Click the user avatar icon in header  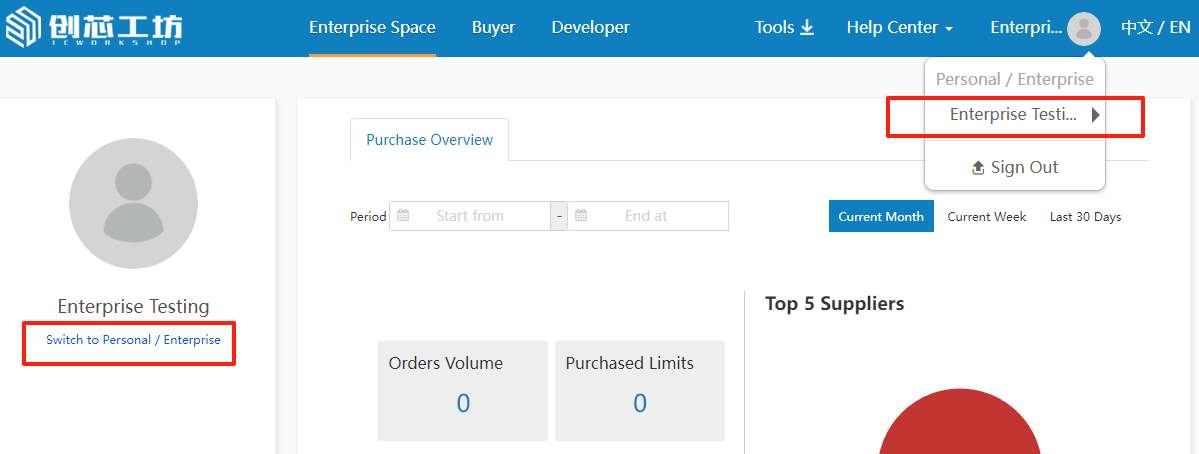pos(1083,28)
